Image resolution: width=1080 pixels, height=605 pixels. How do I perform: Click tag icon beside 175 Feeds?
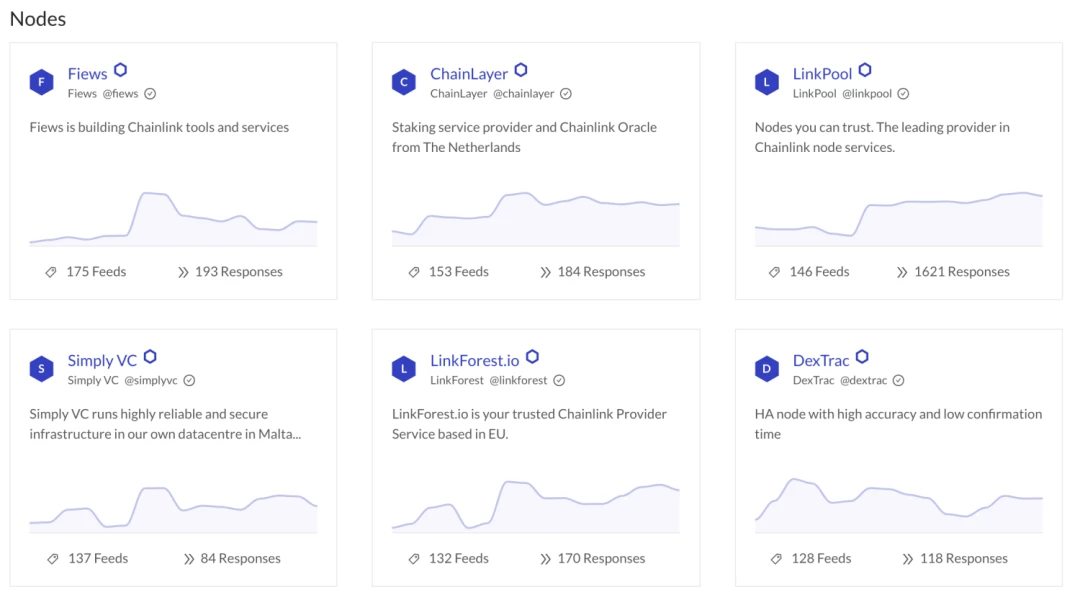(51, 272)
